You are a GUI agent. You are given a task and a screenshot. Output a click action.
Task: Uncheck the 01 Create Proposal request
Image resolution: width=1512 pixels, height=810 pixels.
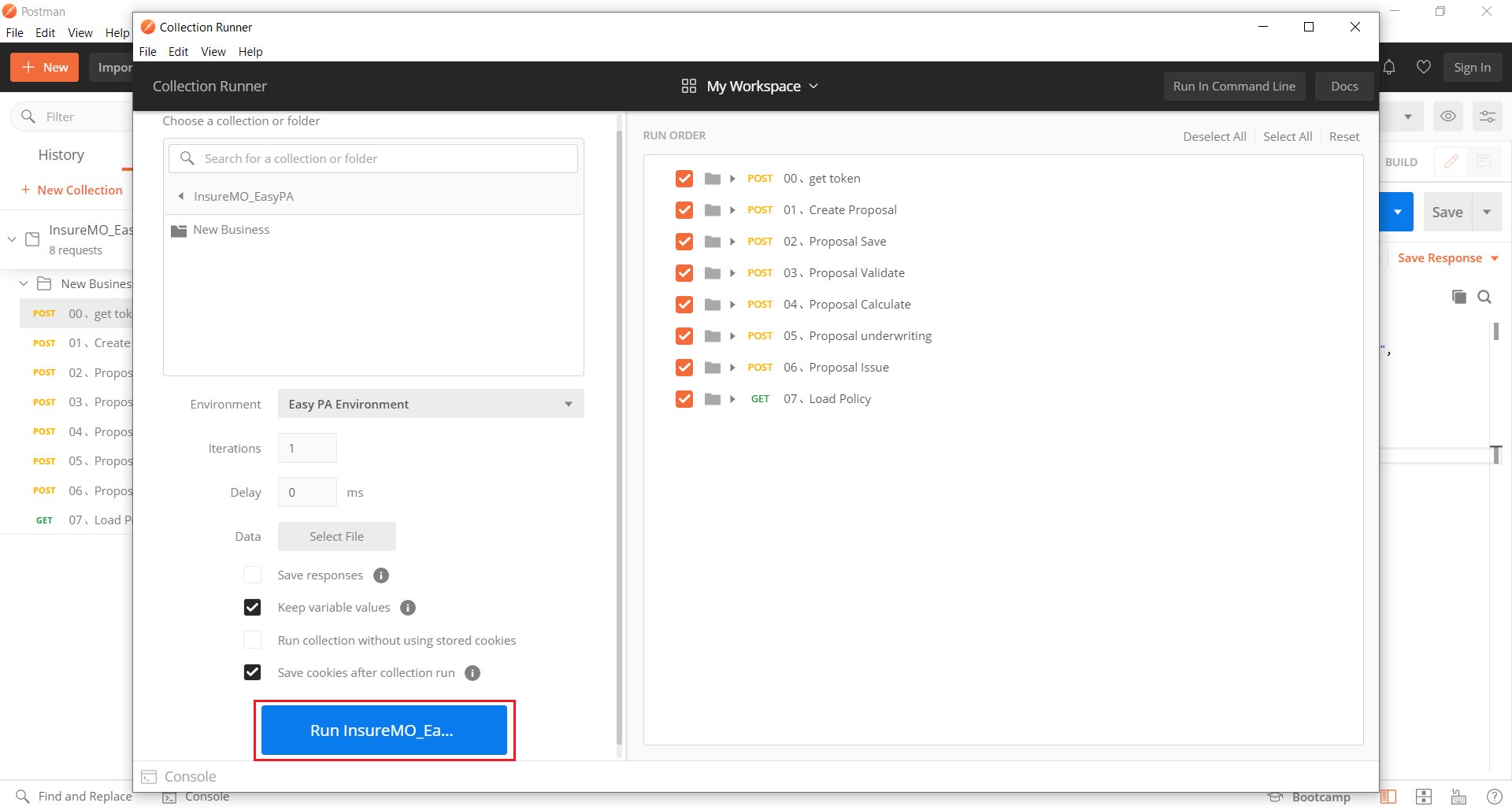(684, 210)
